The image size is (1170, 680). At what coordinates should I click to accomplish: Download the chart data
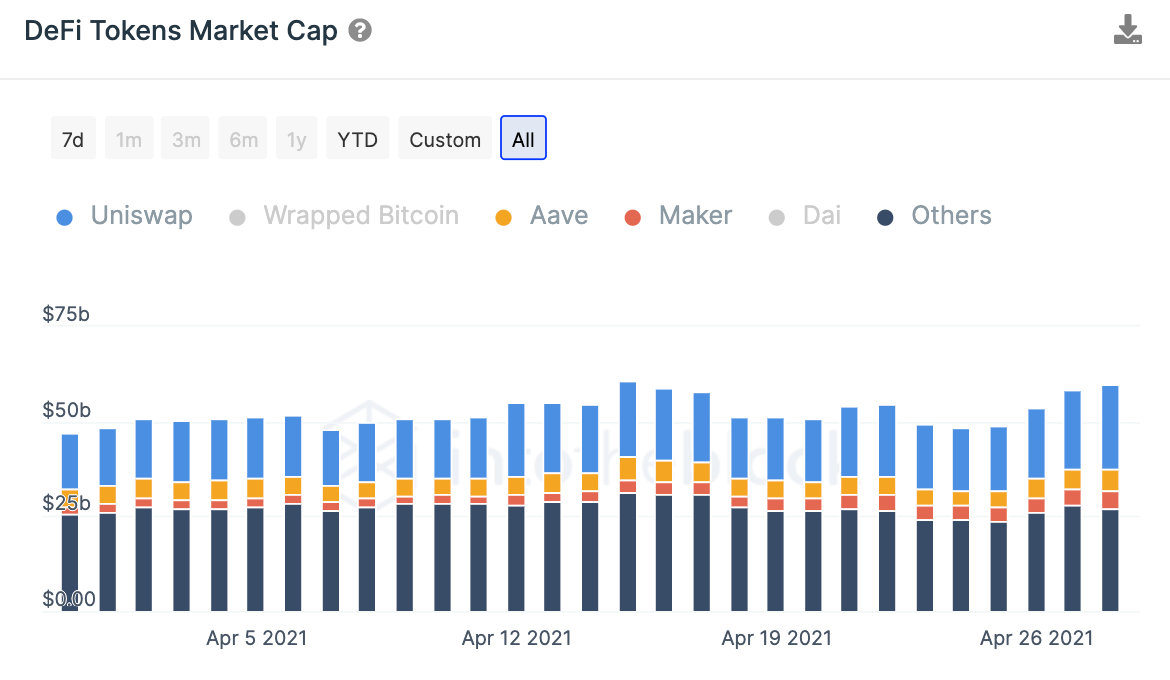[x=1127, y=30]
